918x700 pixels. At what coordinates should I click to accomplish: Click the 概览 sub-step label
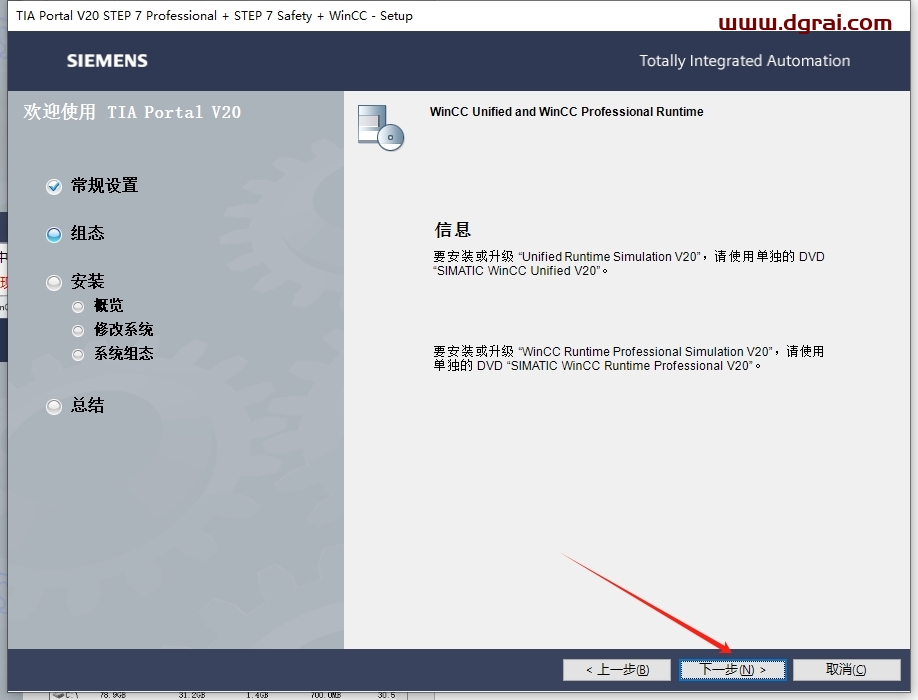click(109, 306)
